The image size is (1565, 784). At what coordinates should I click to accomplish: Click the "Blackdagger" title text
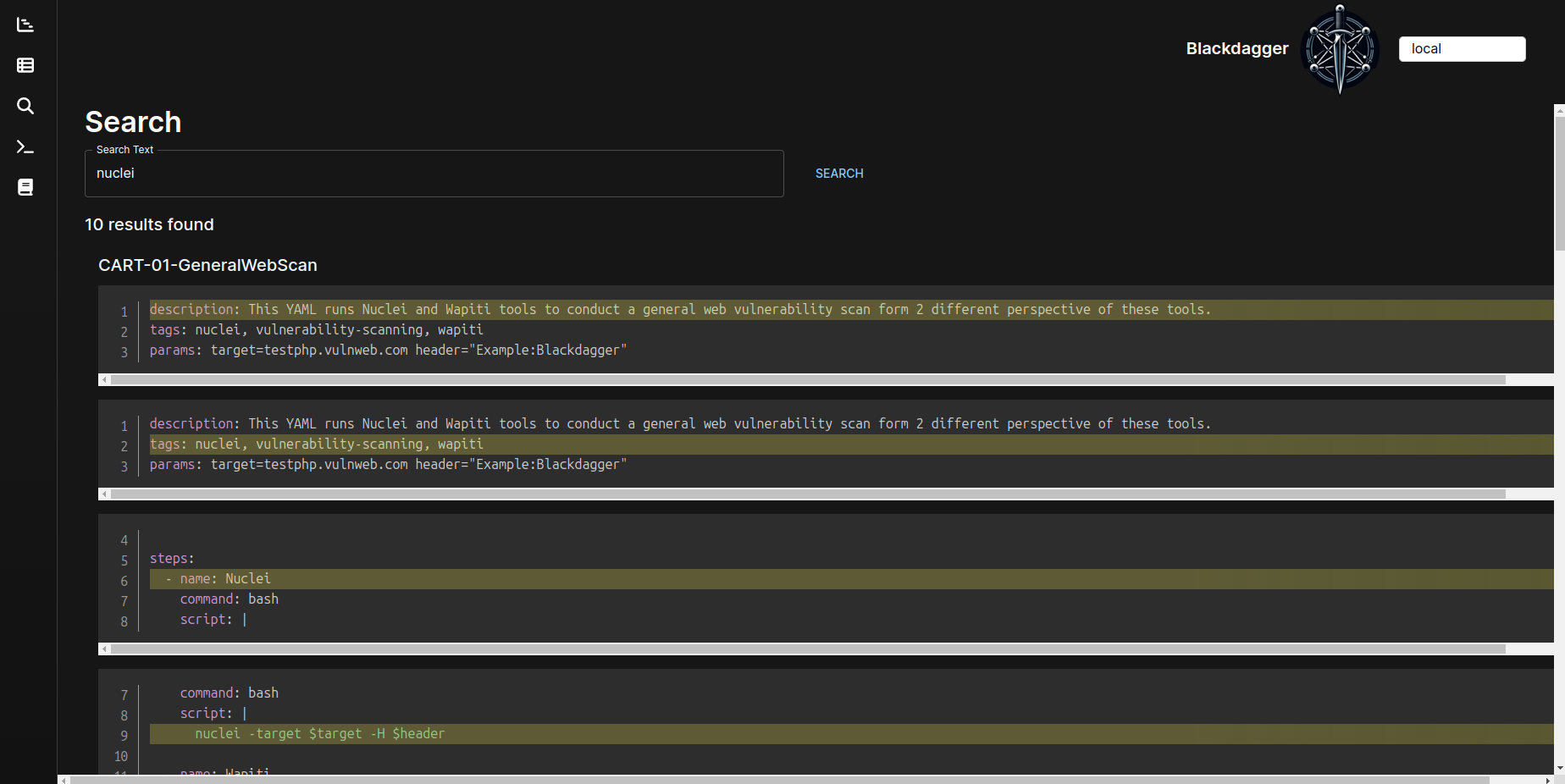coord(1236,49)
